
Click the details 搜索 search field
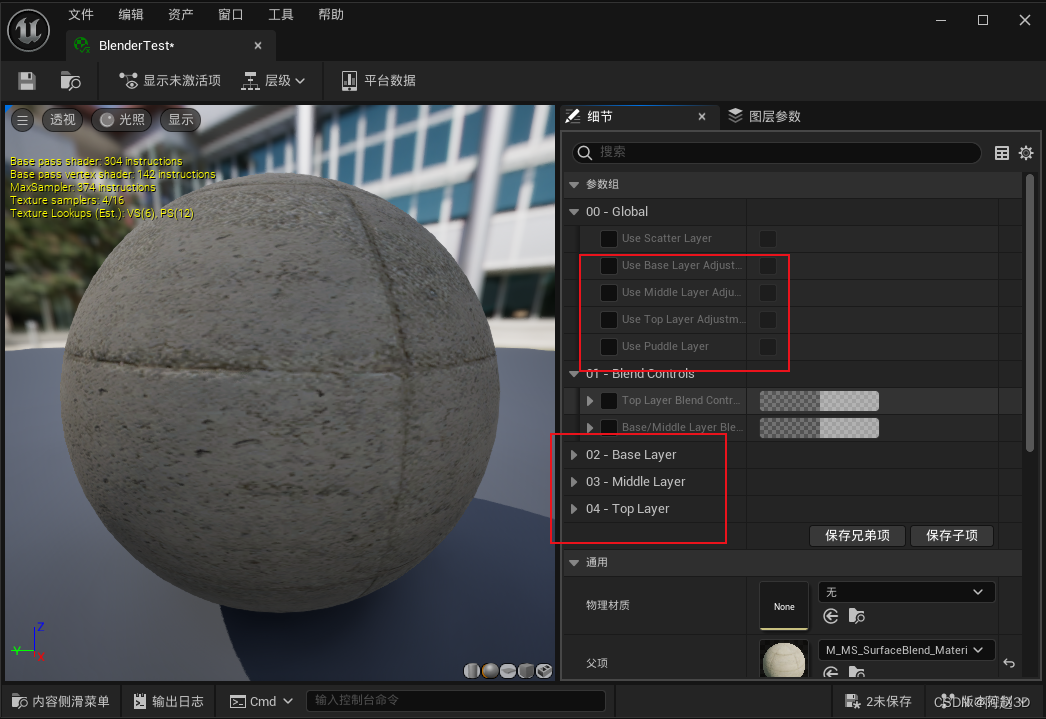776,152
